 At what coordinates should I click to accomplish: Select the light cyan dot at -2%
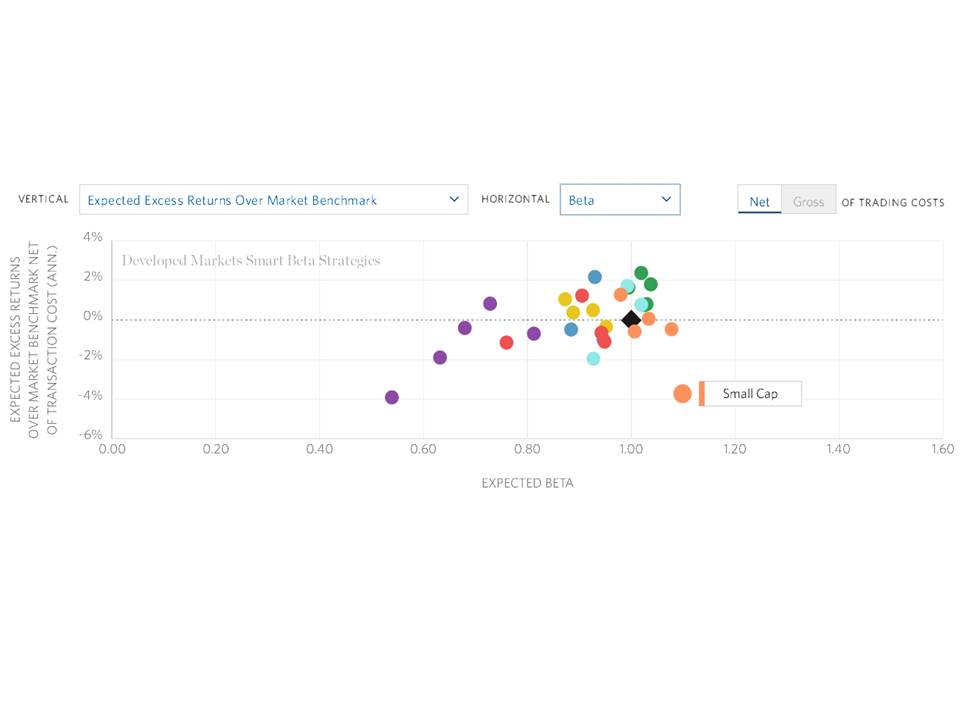593,358
